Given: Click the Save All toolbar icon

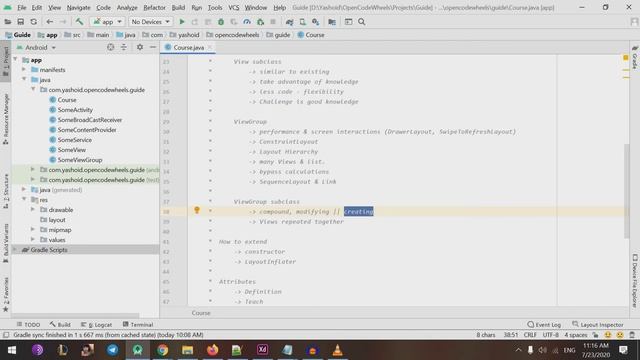Looking at the screenshot, I should tap(20, 22).
